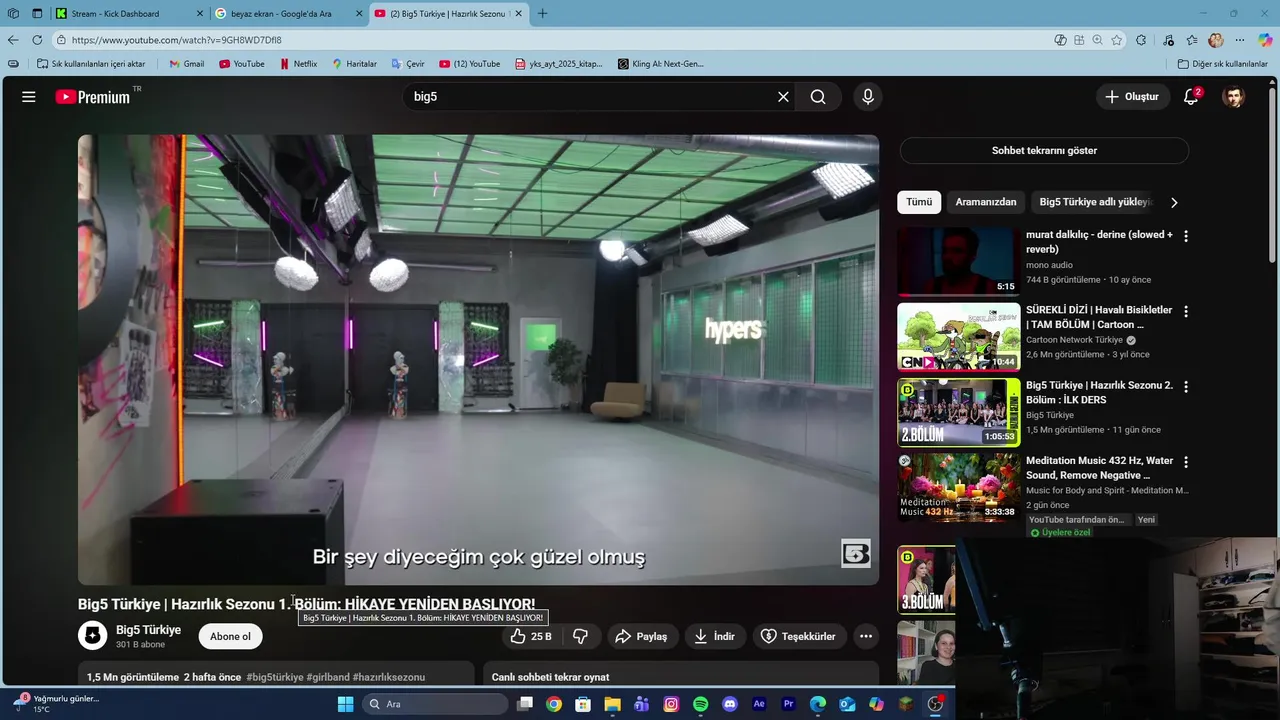Open the YouTube guide hamburger menu
Viewport: 1280px width, 720px height.
click(x=29, y=97)
